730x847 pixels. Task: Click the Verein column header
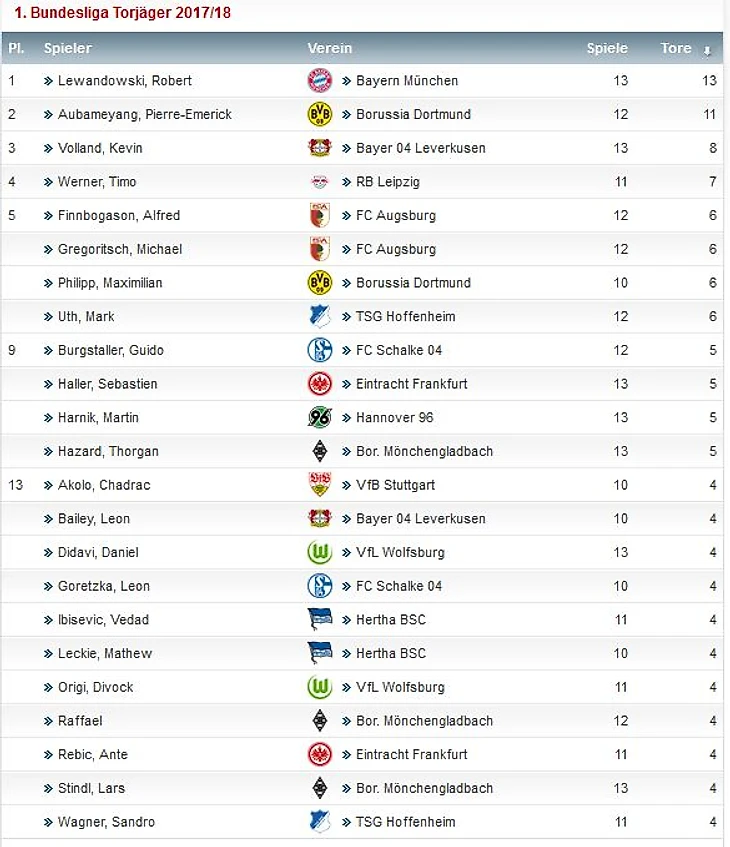coord(330,48)
